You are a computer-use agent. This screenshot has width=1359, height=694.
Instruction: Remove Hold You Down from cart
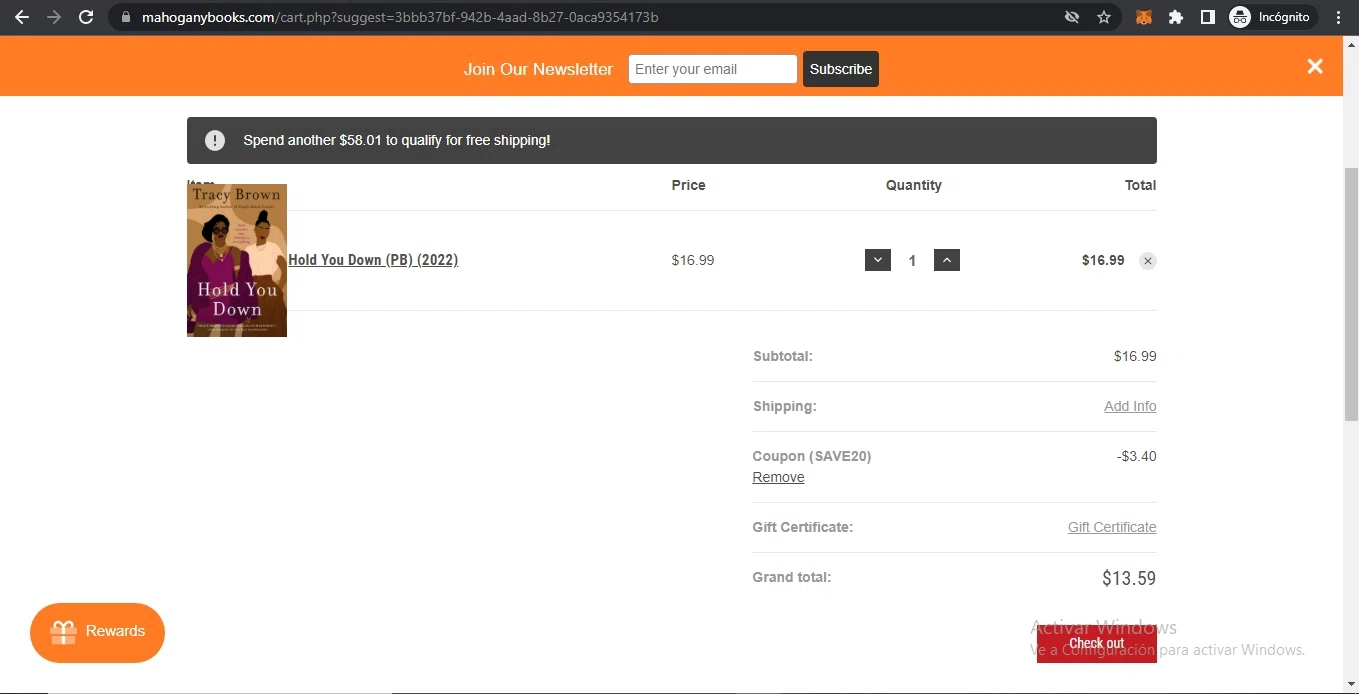pyautogui.click(x=1148, y=261)
